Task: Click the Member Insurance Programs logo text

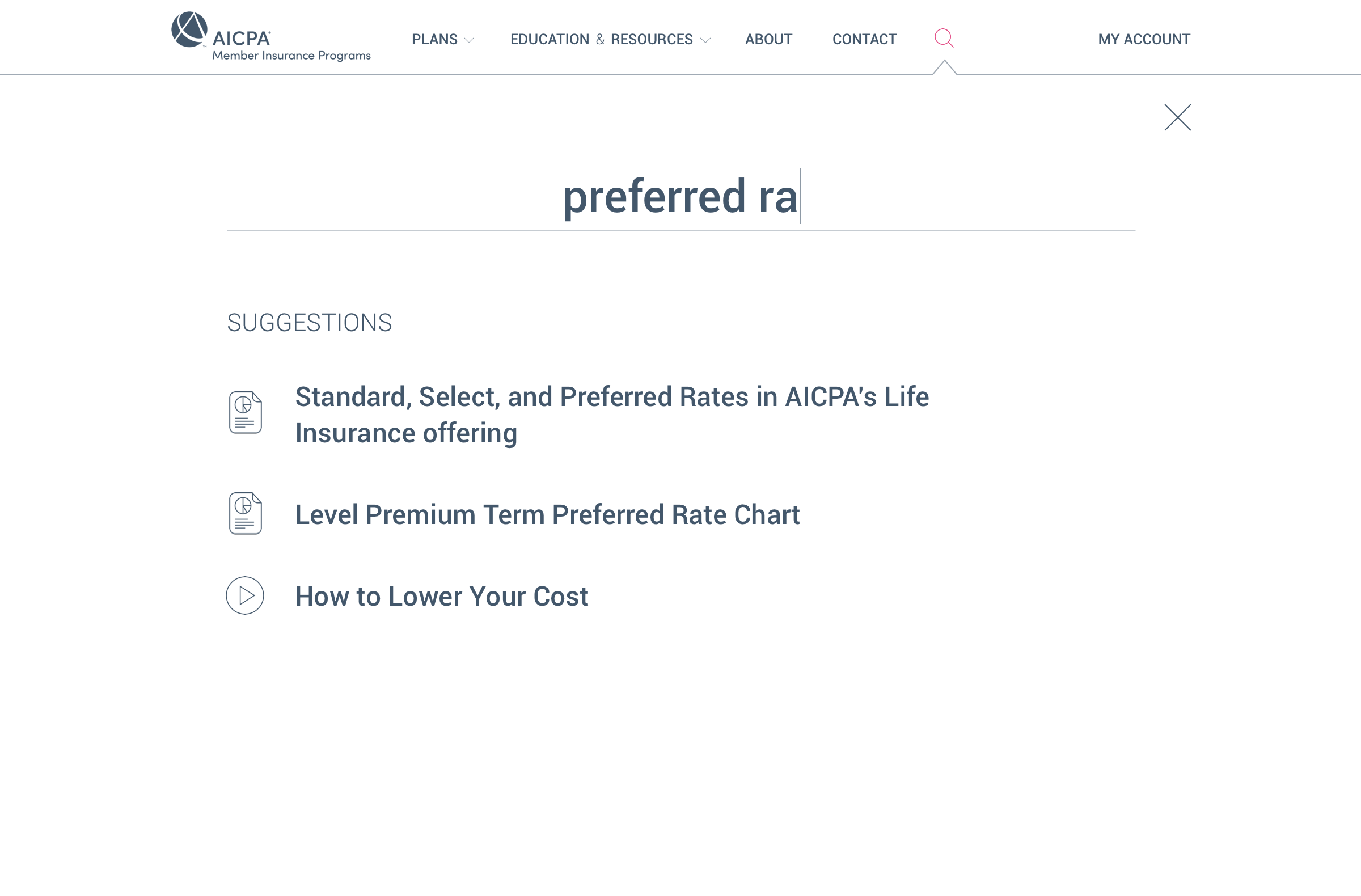Action: pyautogui.click(x=291, y=56)
